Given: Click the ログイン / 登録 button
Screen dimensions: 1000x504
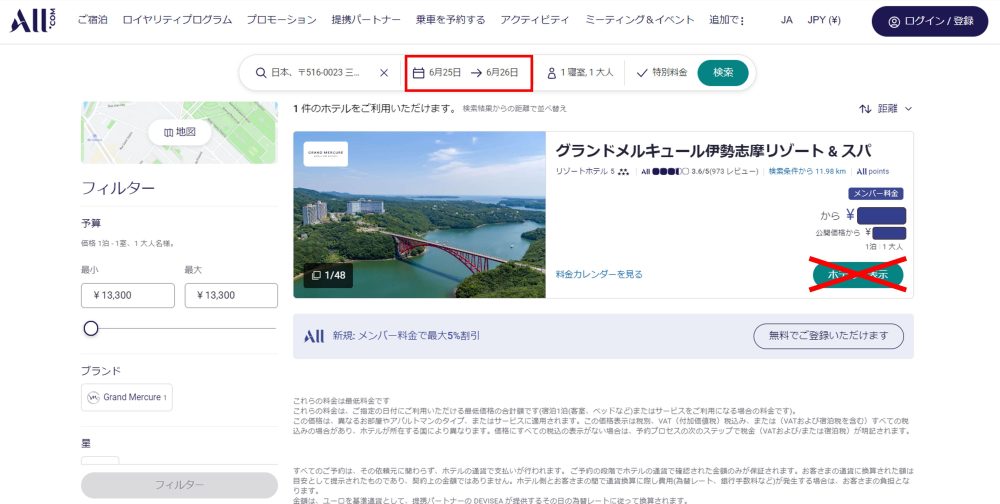Looking at the screenshot, I should coord(930,21).
